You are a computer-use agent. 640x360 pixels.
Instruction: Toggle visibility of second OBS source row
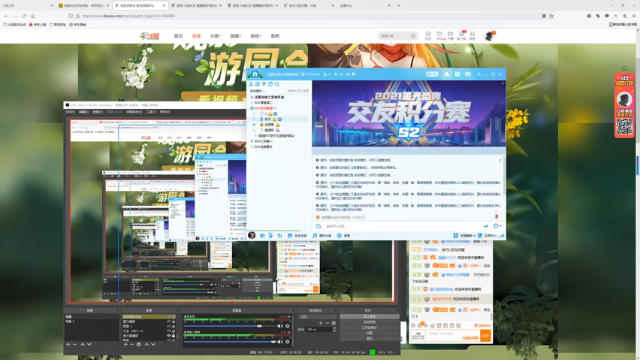(x=169, y=321)
